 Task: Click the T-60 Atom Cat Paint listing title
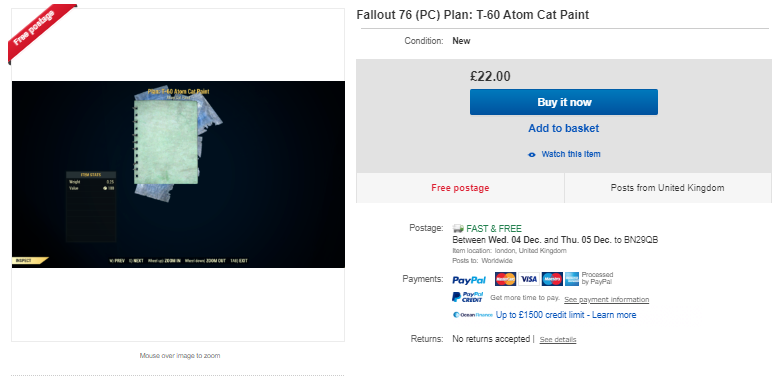click(472, 15)
